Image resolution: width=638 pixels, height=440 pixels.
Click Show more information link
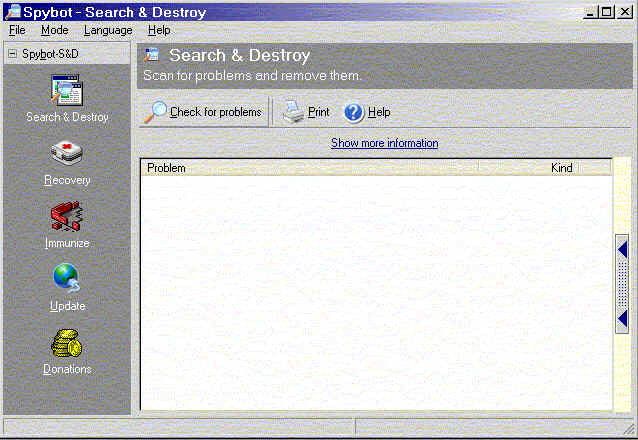click(x=385, y=143)
